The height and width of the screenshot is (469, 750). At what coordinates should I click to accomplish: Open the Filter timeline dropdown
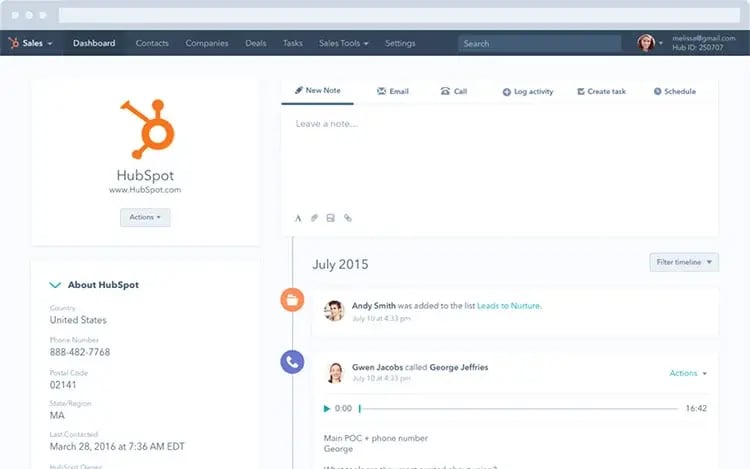(x=684, y=262)
